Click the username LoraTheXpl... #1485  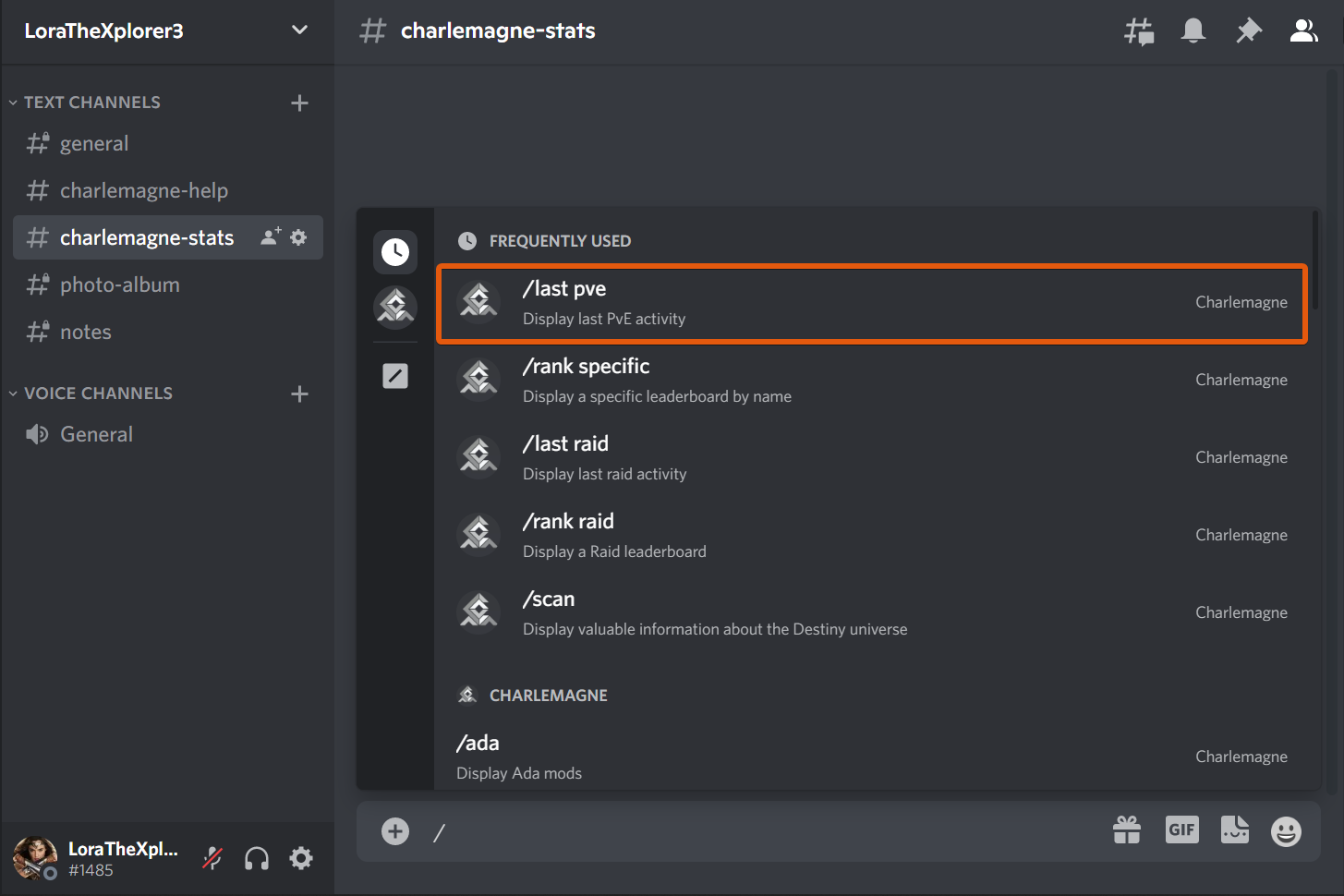pos(123,859)
